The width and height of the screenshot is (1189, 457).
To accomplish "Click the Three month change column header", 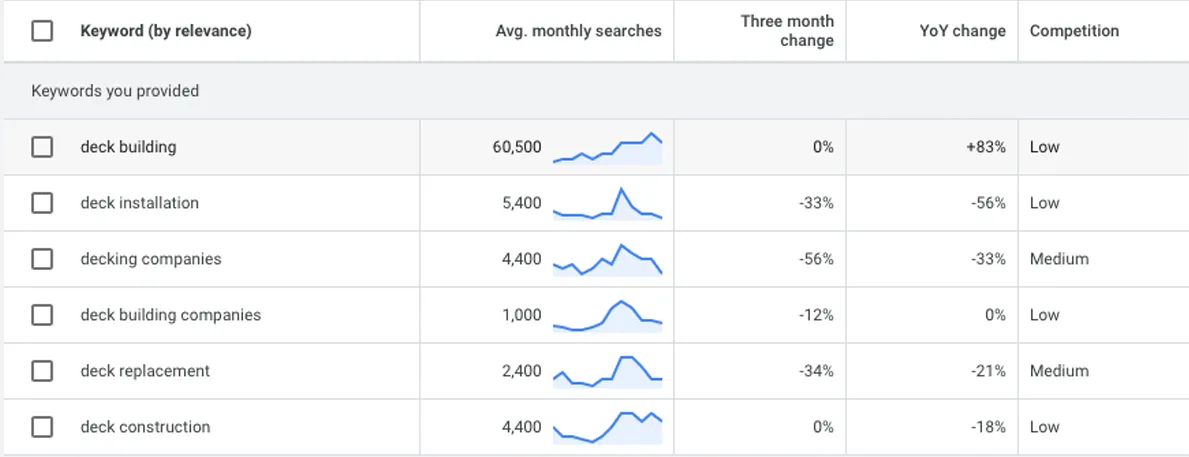I will 786,31.
